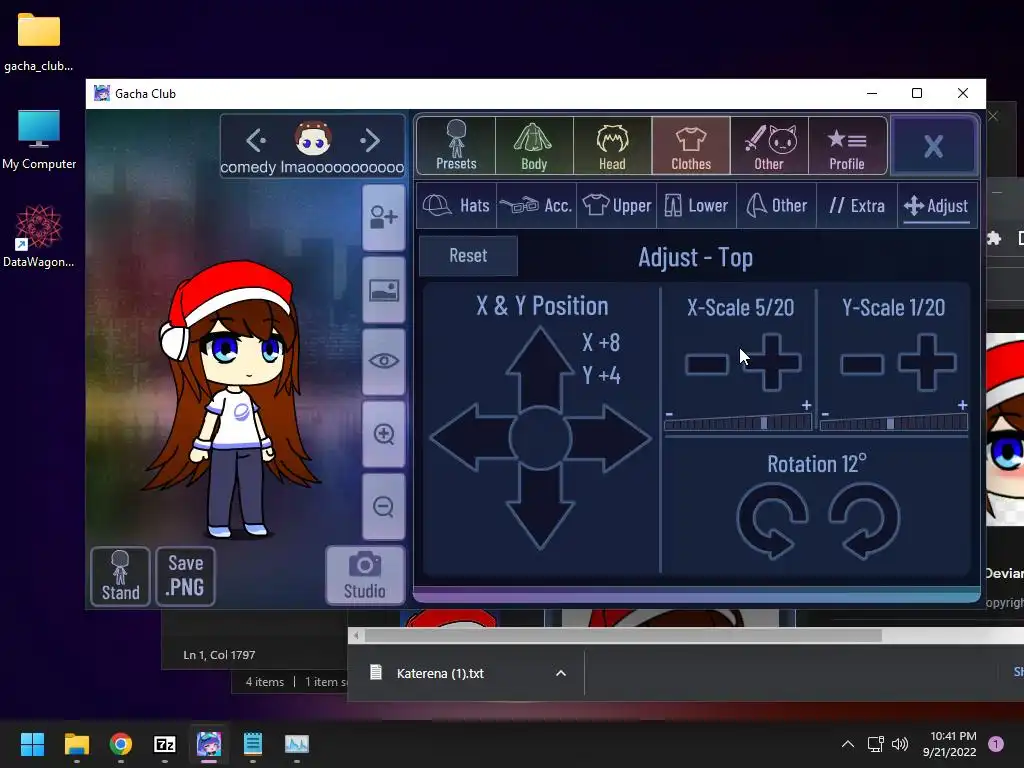Open Google Chrome from the taskbar
The height and width of the screenshot is (768, 1024).
(120, 744)
